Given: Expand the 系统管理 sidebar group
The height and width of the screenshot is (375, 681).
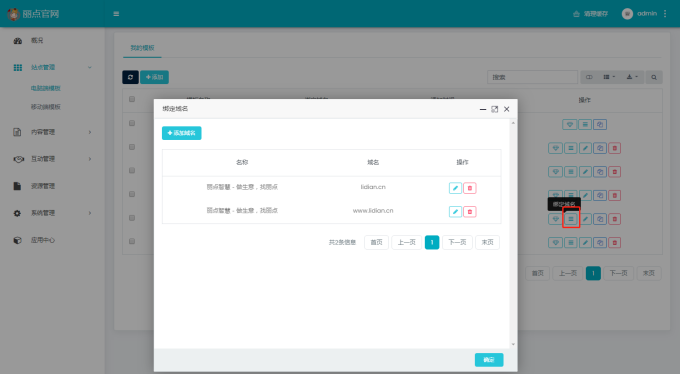Looking at the screenshot, I should [x=52, y=213].
